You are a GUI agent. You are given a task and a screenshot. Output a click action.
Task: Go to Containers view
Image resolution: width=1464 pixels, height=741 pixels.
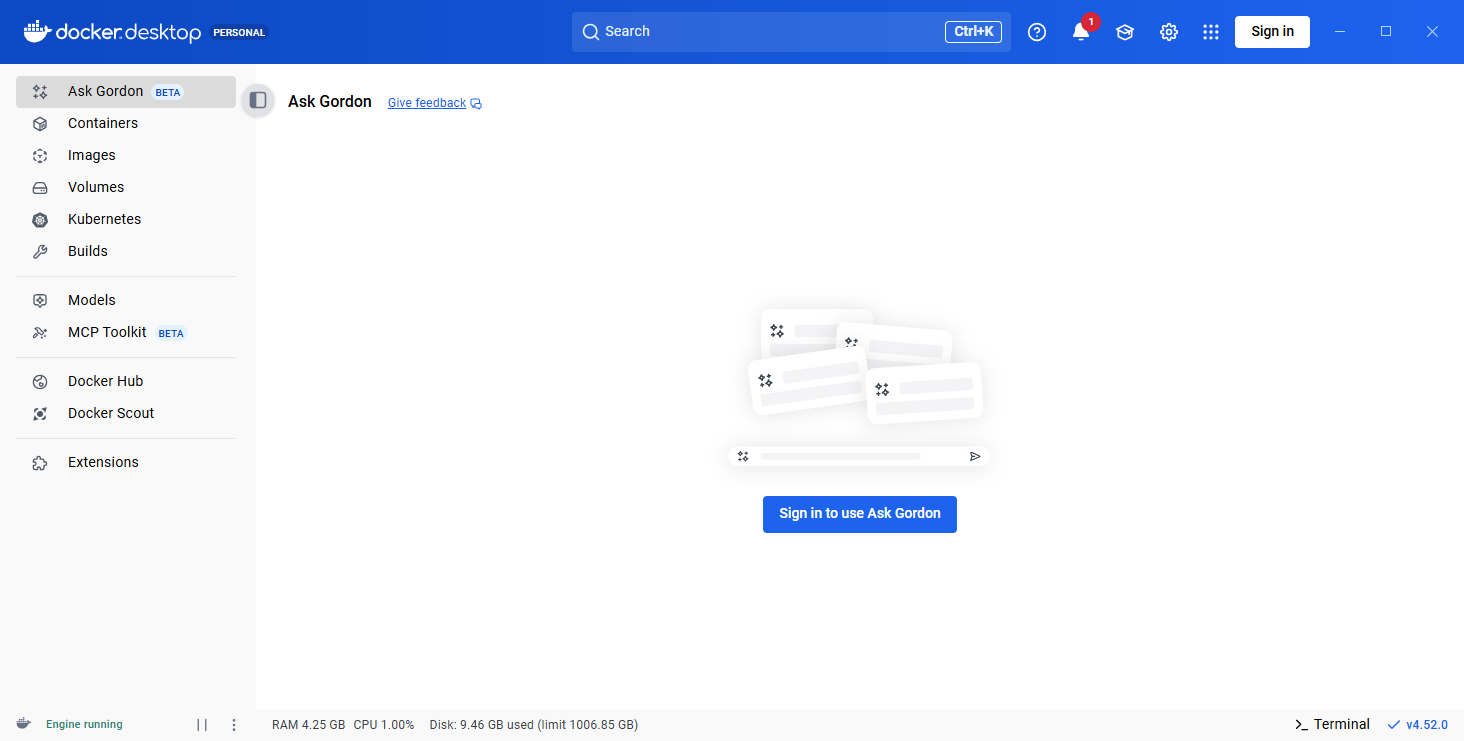point(126,124)
